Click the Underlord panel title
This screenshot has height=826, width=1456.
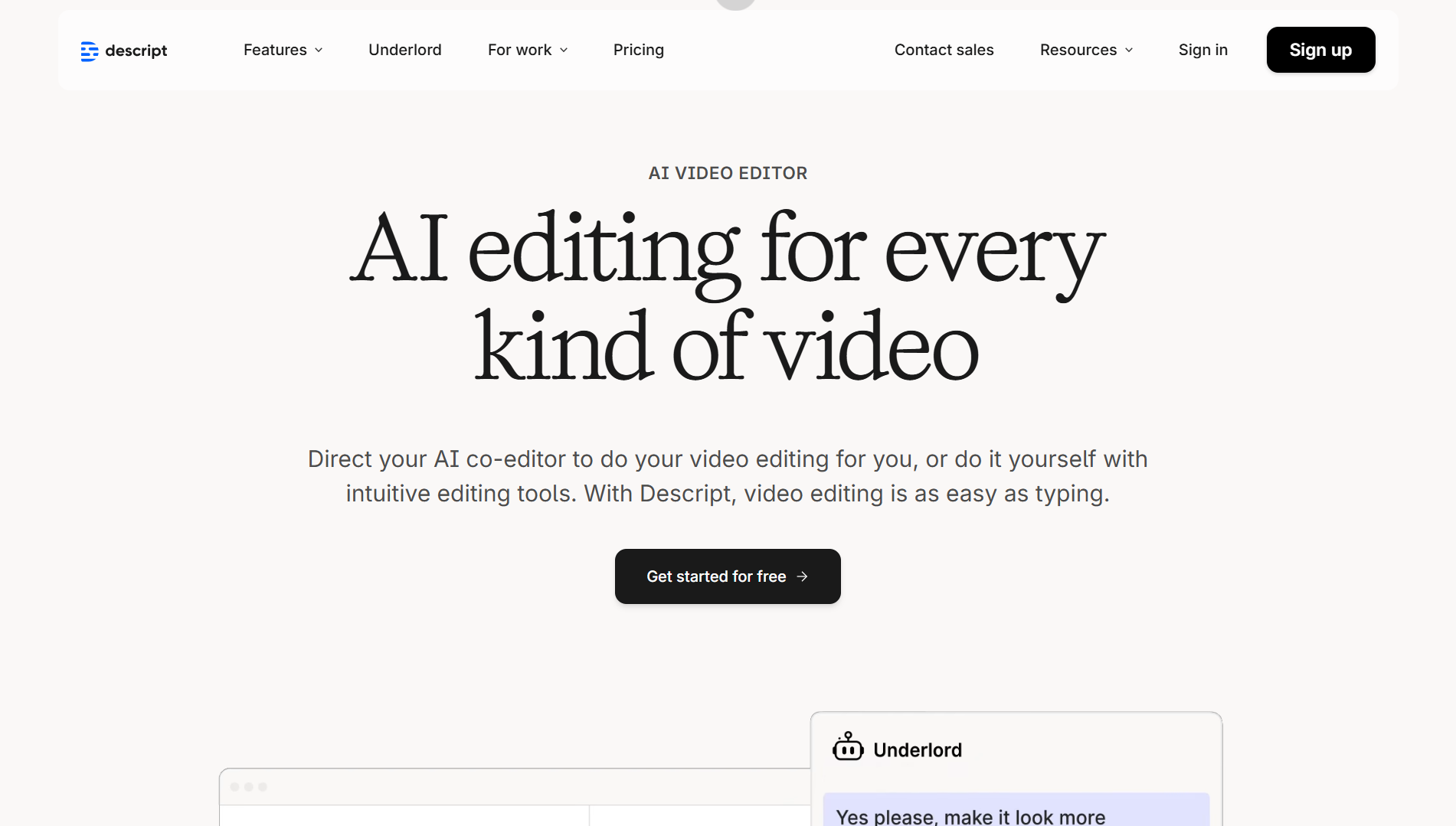pos(917,750)
